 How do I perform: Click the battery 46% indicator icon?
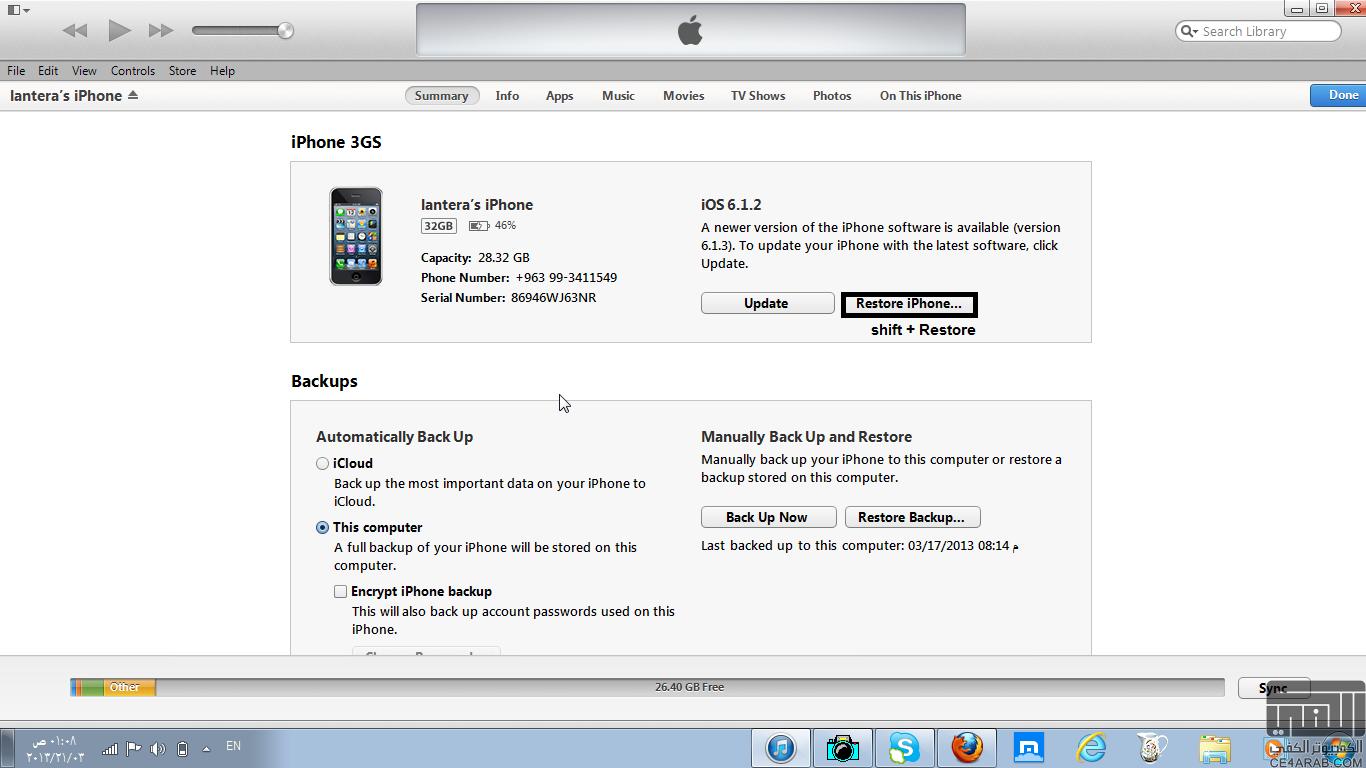[478, 226]
